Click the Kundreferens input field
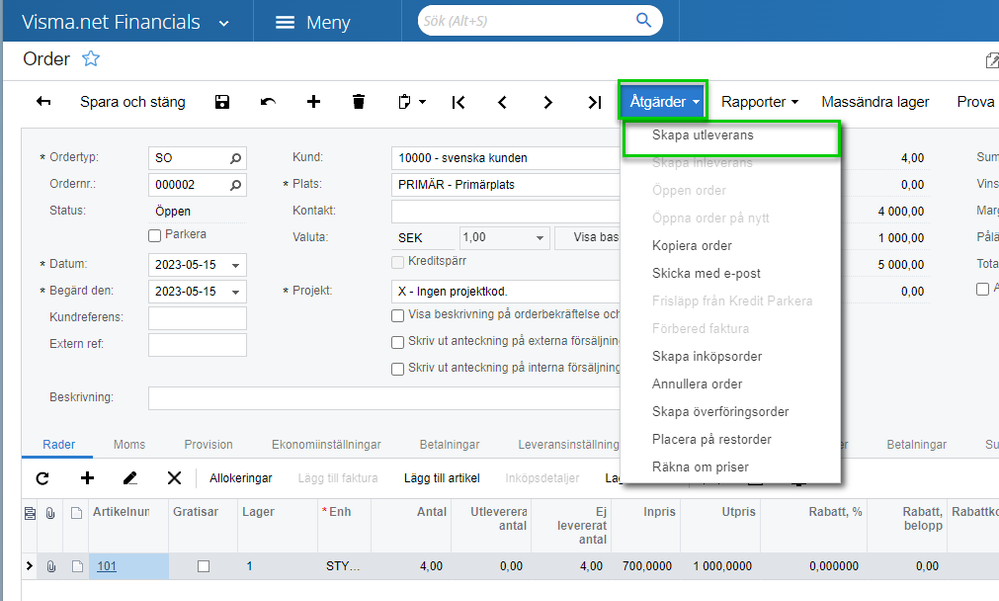Screen dimensions: 999x601 point(198,318)
